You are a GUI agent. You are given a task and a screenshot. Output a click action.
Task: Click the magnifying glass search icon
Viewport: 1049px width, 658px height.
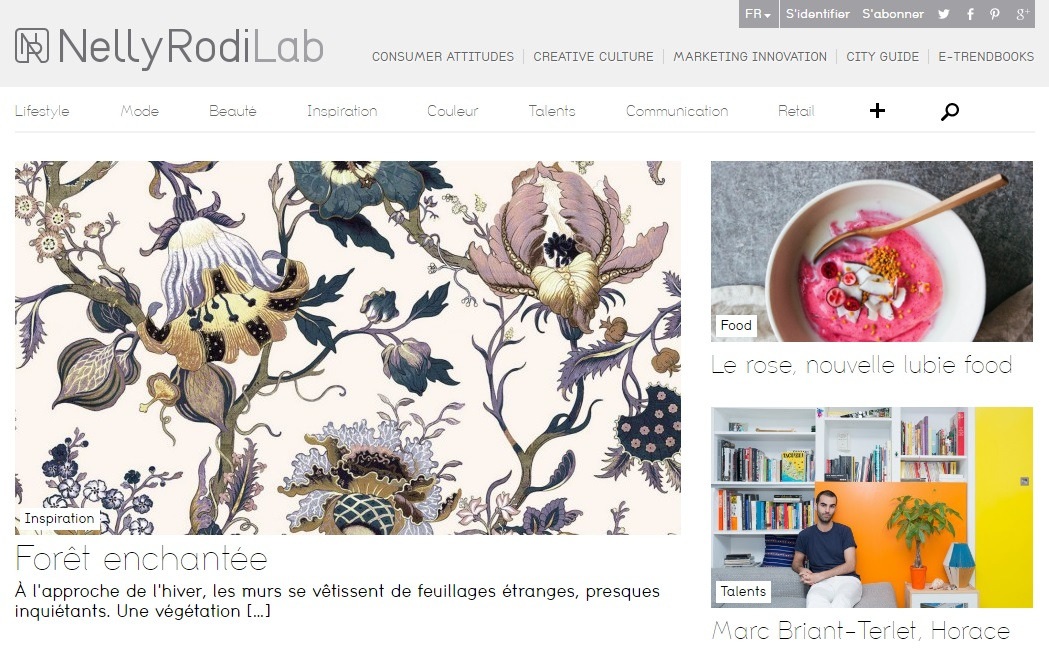point(949,111)
